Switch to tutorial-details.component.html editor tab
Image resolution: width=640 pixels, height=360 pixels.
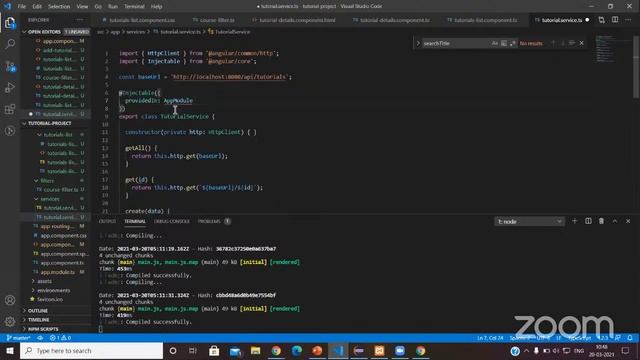[293, 20]
